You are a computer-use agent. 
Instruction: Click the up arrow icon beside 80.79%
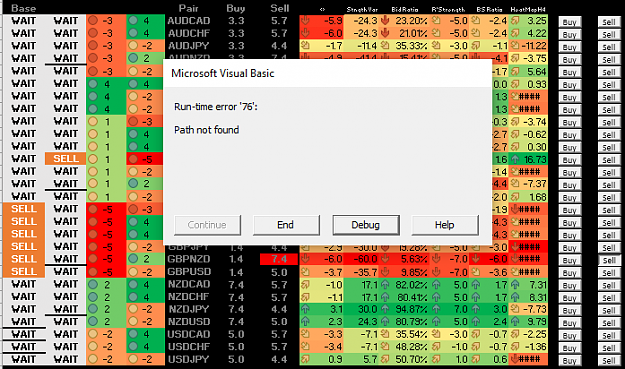(x=385, y=322)
